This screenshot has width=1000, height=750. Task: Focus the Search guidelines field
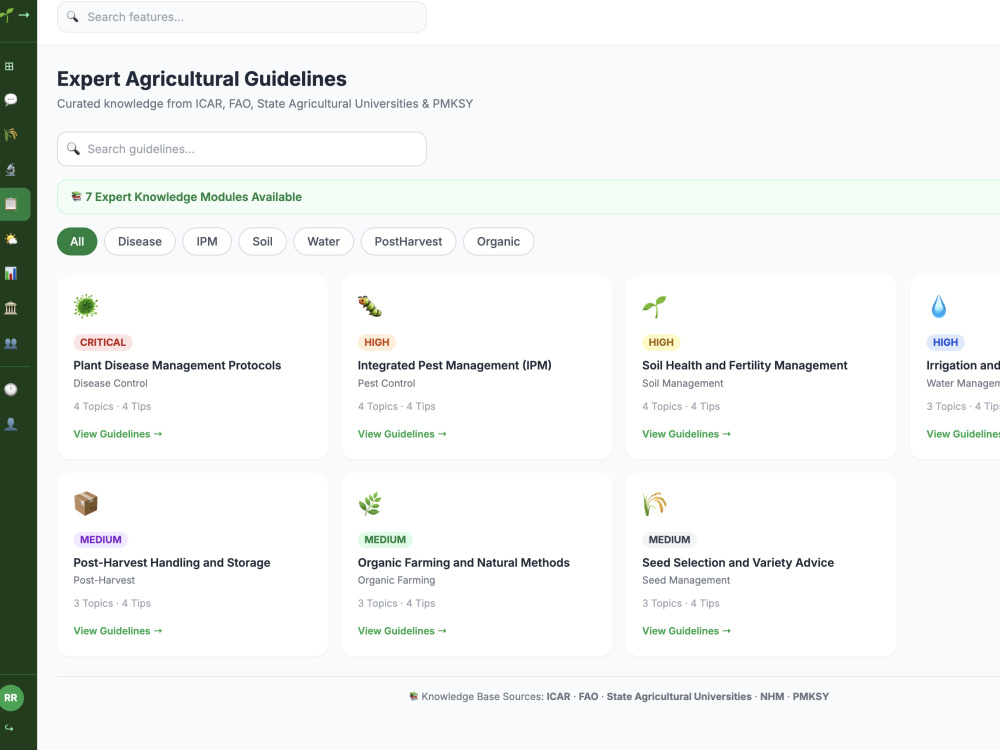click(x=242, y=149)
